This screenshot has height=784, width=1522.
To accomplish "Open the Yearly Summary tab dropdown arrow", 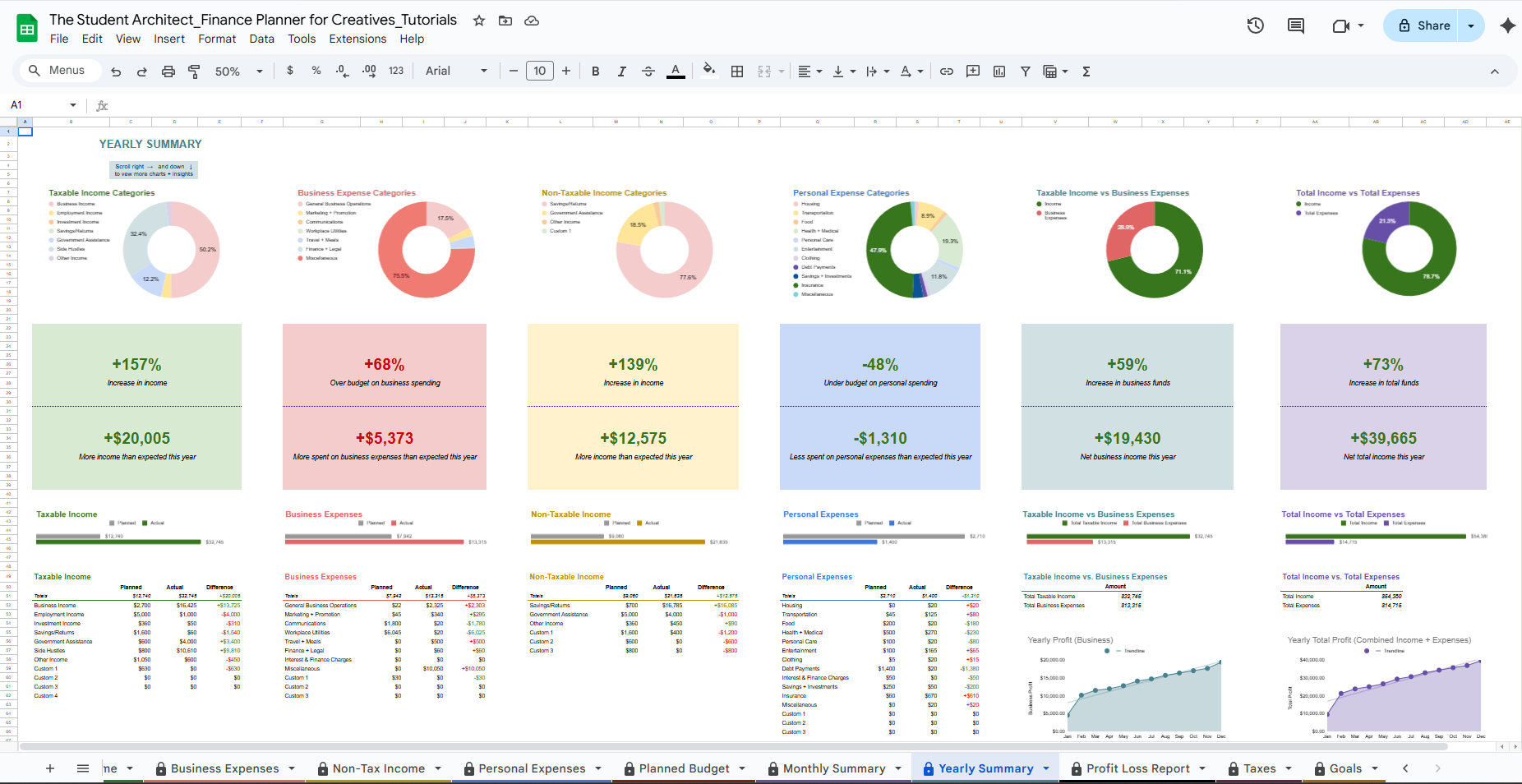I will (1046, 768).
